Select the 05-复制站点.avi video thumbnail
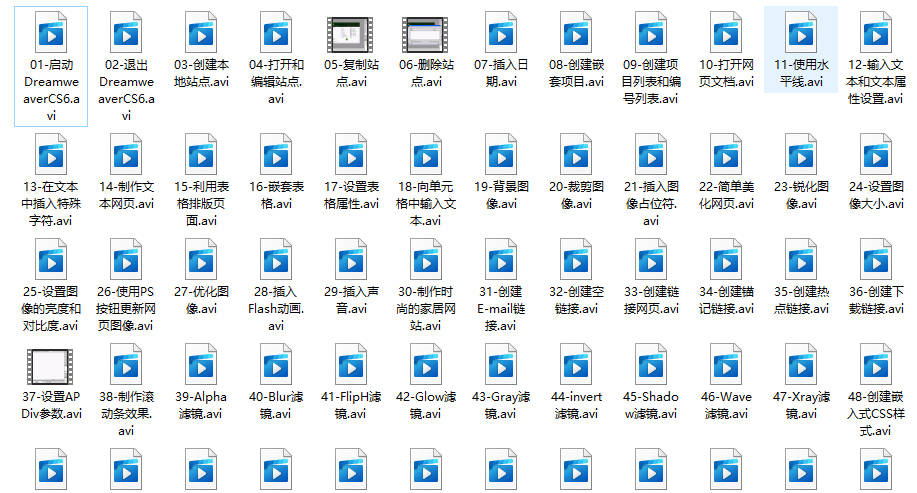 click(x=350, y=35)
